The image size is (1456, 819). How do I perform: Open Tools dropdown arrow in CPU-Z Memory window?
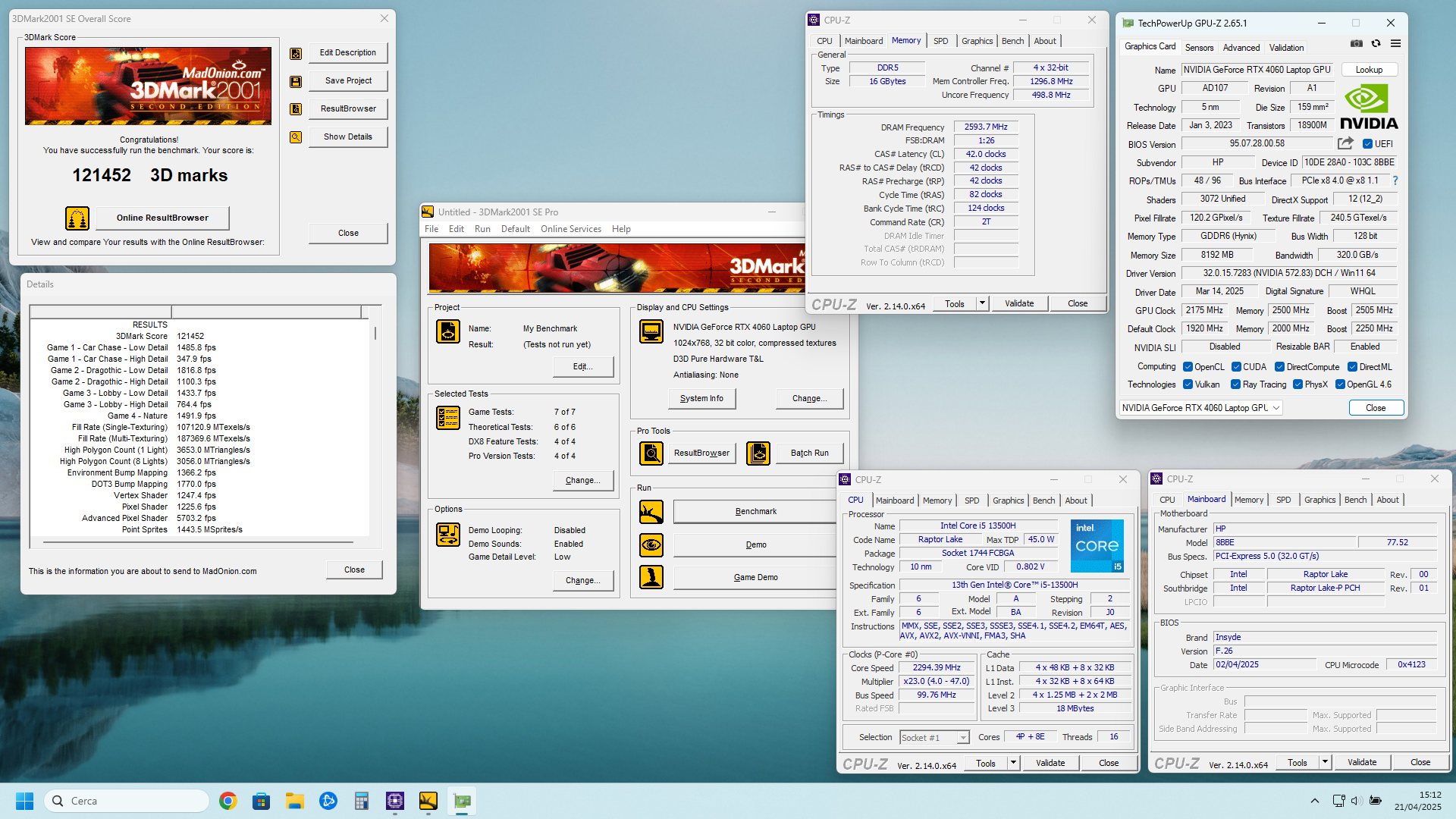click(982, 303)
